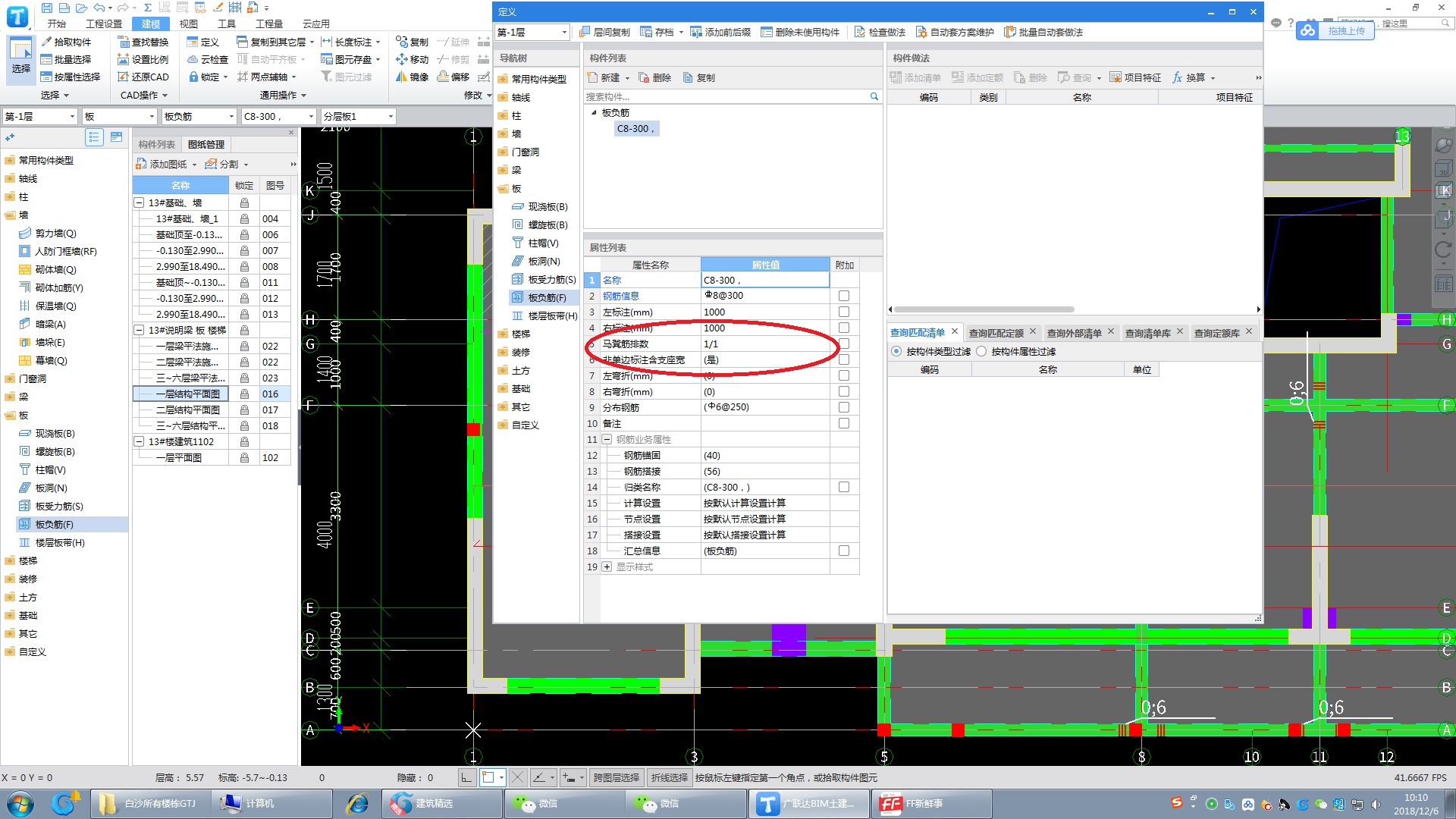Viewport: 1456px width, 819px height.
Task: Click 删除 in component list toolbar
Action: pos(654,77)
